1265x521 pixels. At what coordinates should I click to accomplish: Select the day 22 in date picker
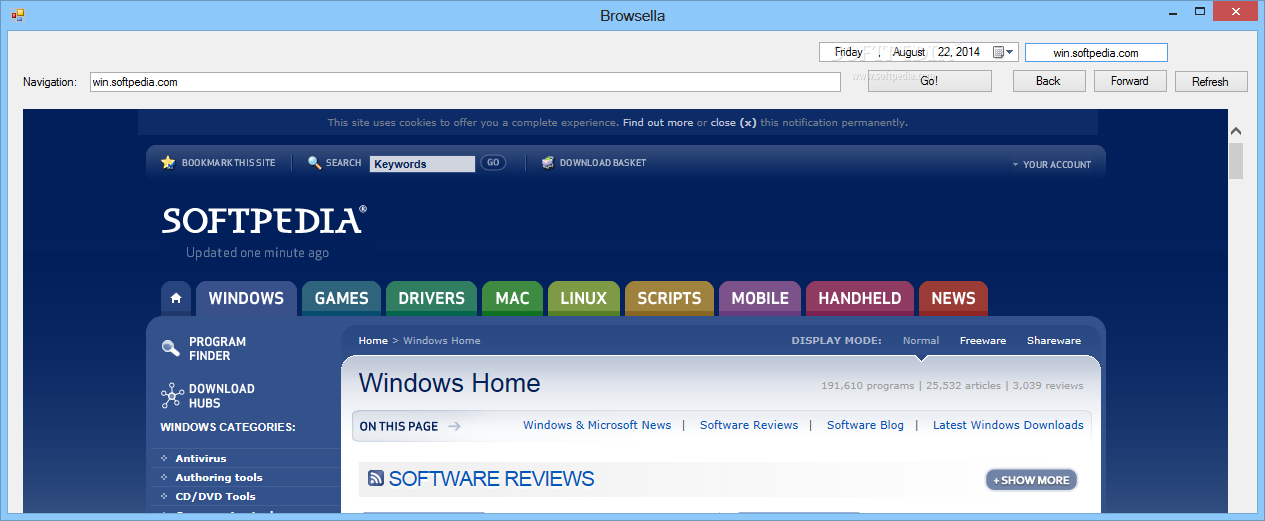[x=945, y=52]
